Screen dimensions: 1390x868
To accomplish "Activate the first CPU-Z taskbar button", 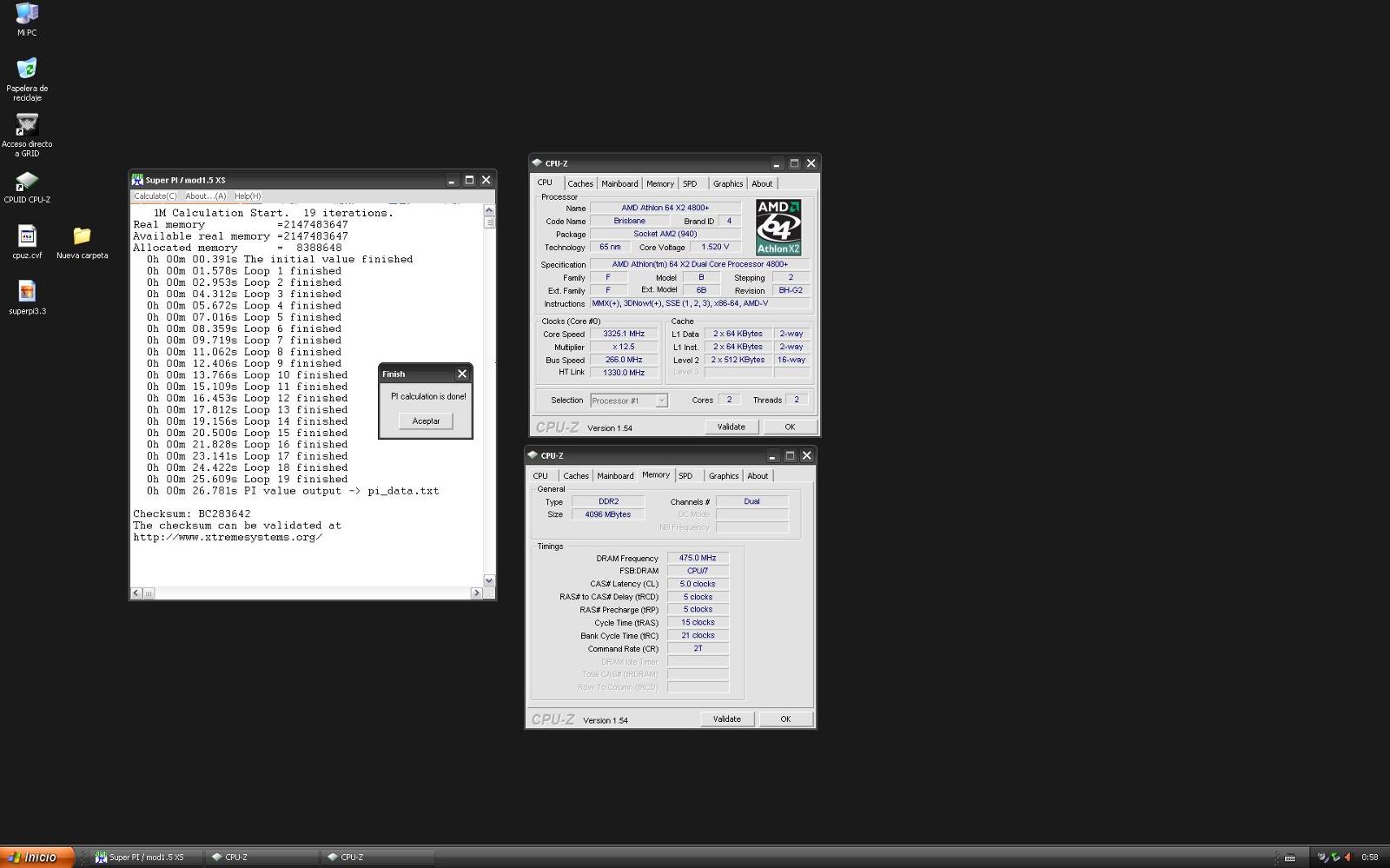I will click(x=262, y=857).
